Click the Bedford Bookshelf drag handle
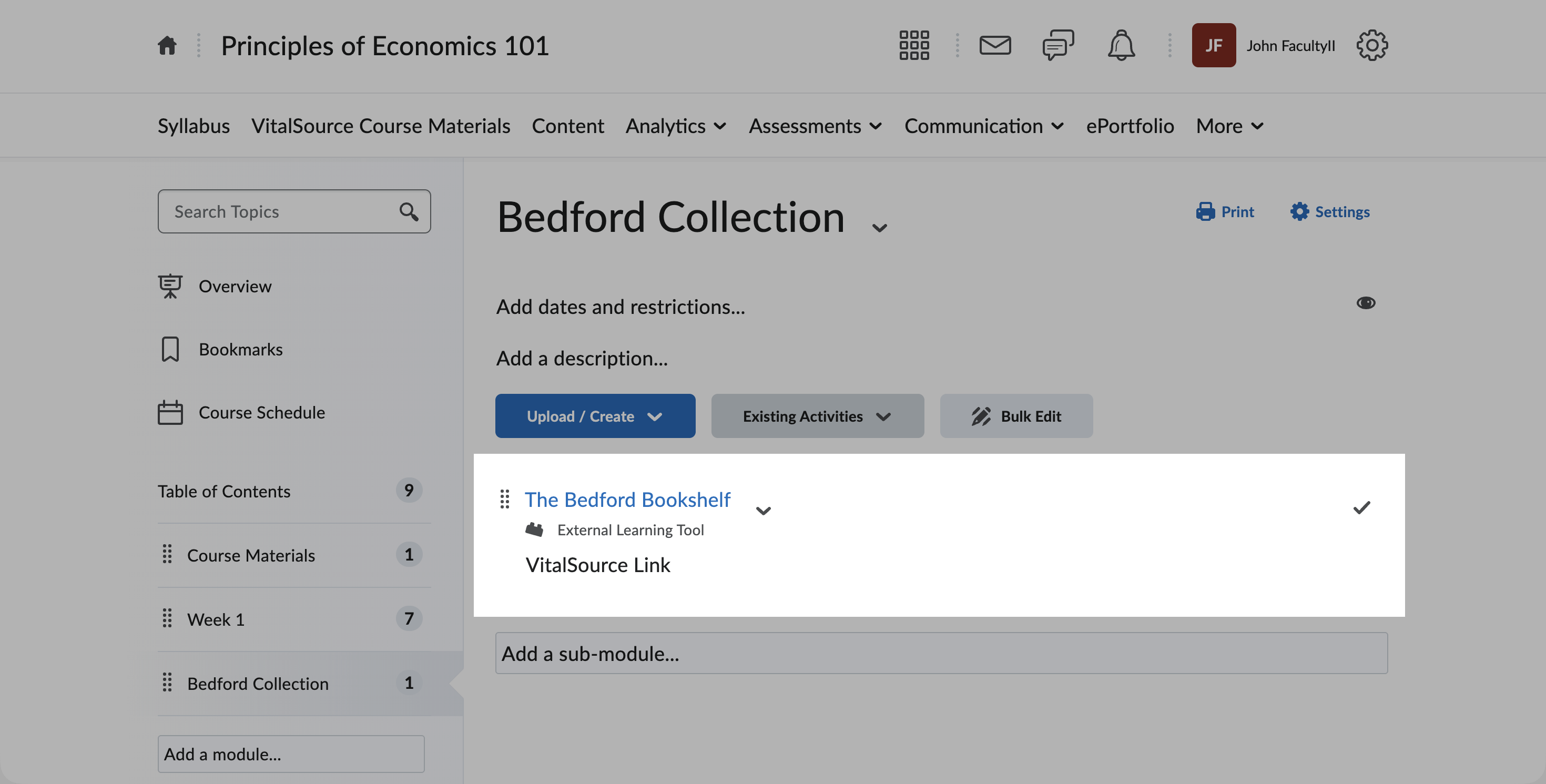The image size is (1546, 784). pyautogui.click(x=505, y=499)
